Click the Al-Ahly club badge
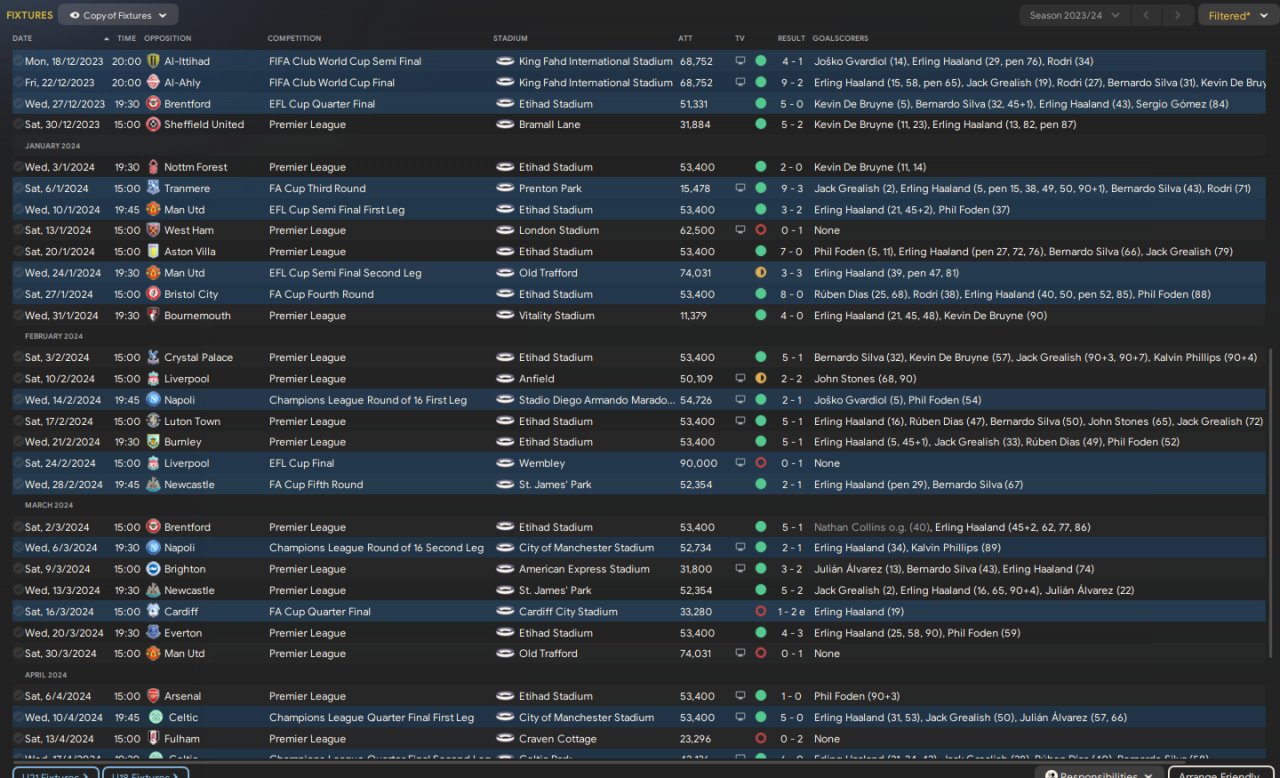 coord(153,82)
